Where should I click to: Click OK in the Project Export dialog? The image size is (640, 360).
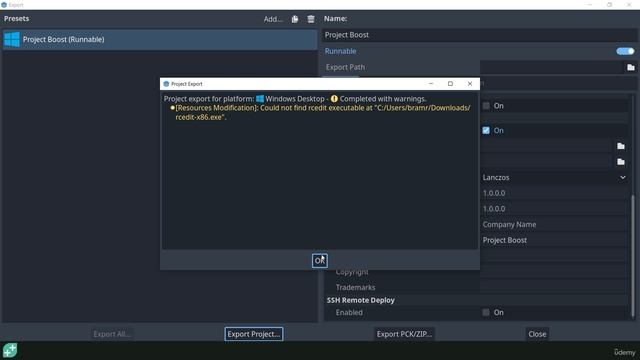tap(320, 260)
